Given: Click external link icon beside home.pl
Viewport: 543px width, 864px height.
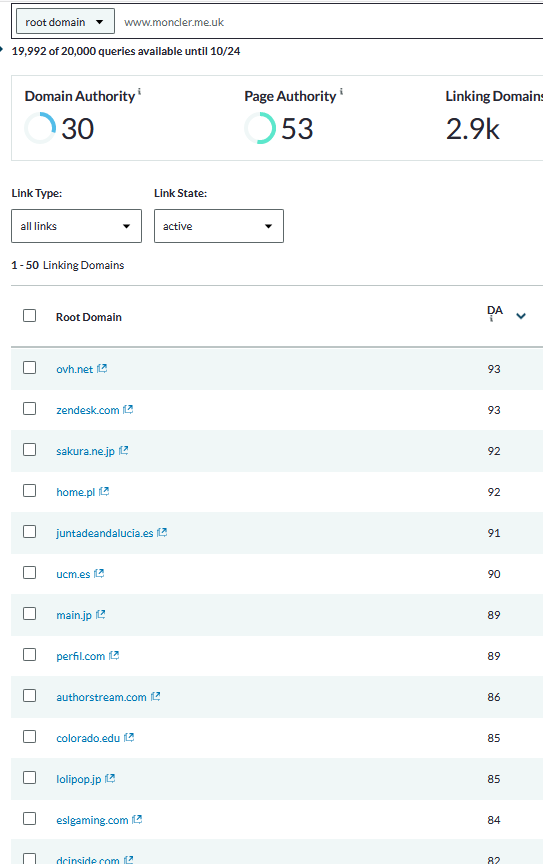Looking at the screenshot, I should [x=104, y=492].
